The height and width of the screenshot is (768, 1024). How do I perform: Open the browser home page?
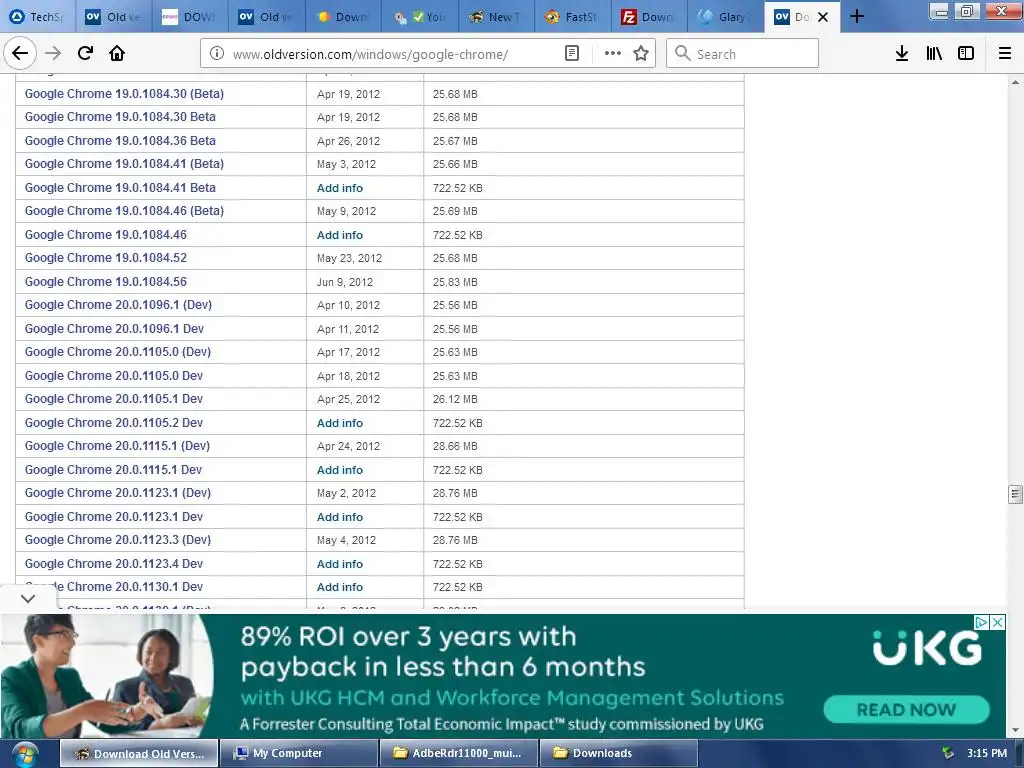[x=117, y=53]
